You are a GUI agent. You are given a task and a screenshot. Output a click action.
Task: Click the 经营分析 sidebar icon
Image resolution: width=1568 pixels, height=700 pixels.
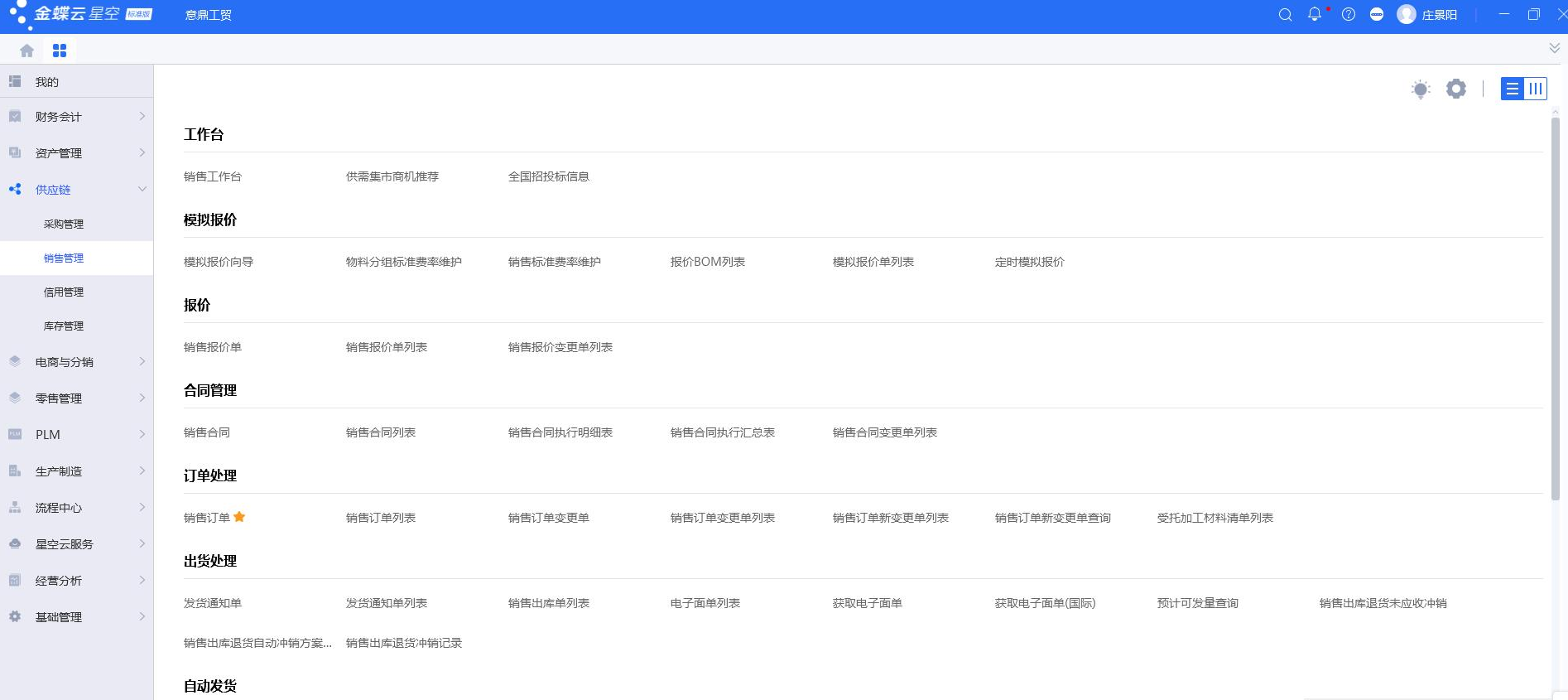tap(15, 580)
